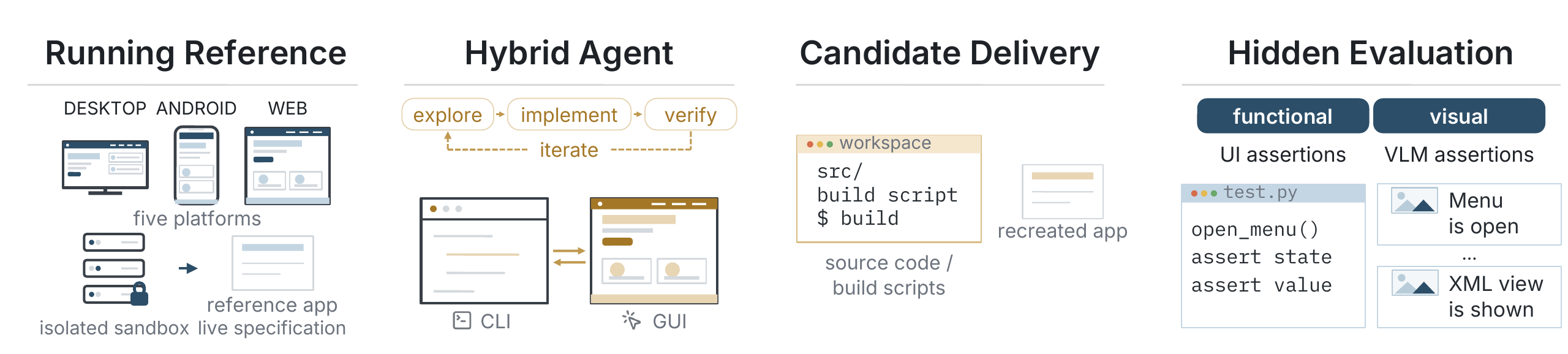Click the desktop monitor icon

(105, 167)
